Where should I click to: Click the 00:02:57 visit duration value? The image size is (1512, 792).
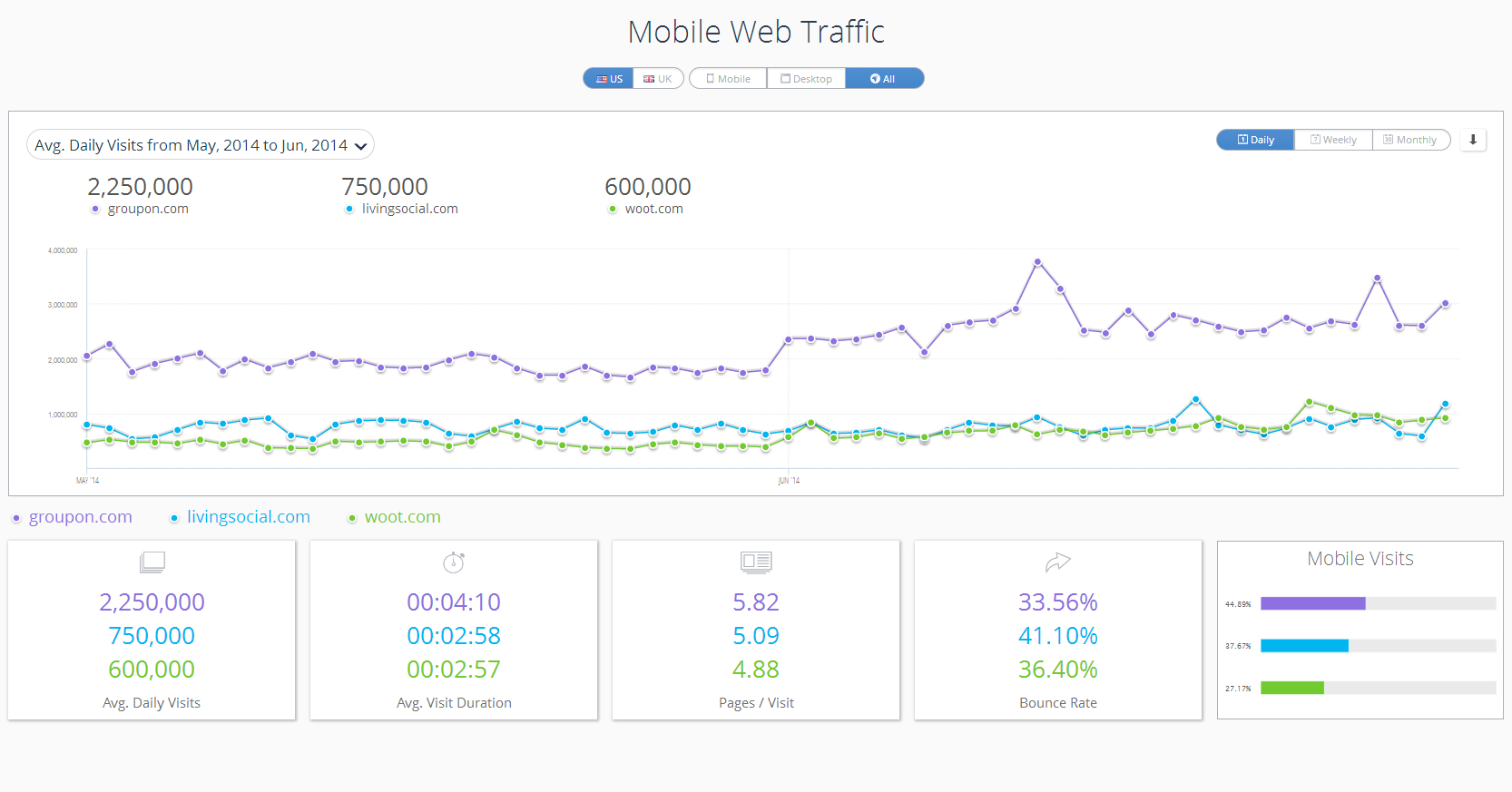click(454, 670)
